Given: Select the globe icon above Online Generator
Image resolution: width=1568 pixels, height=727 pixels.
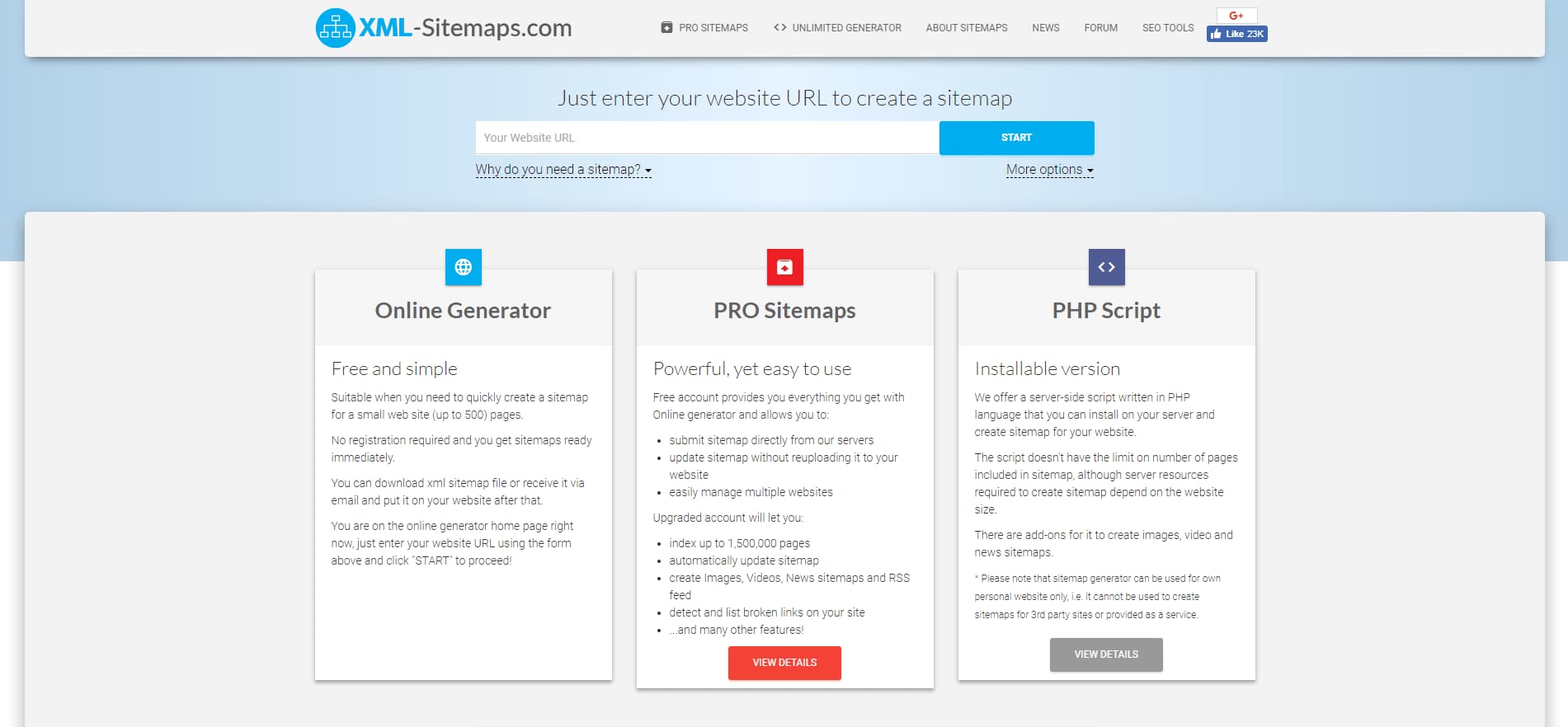Looking at the screenshot, I should (463, 266).
